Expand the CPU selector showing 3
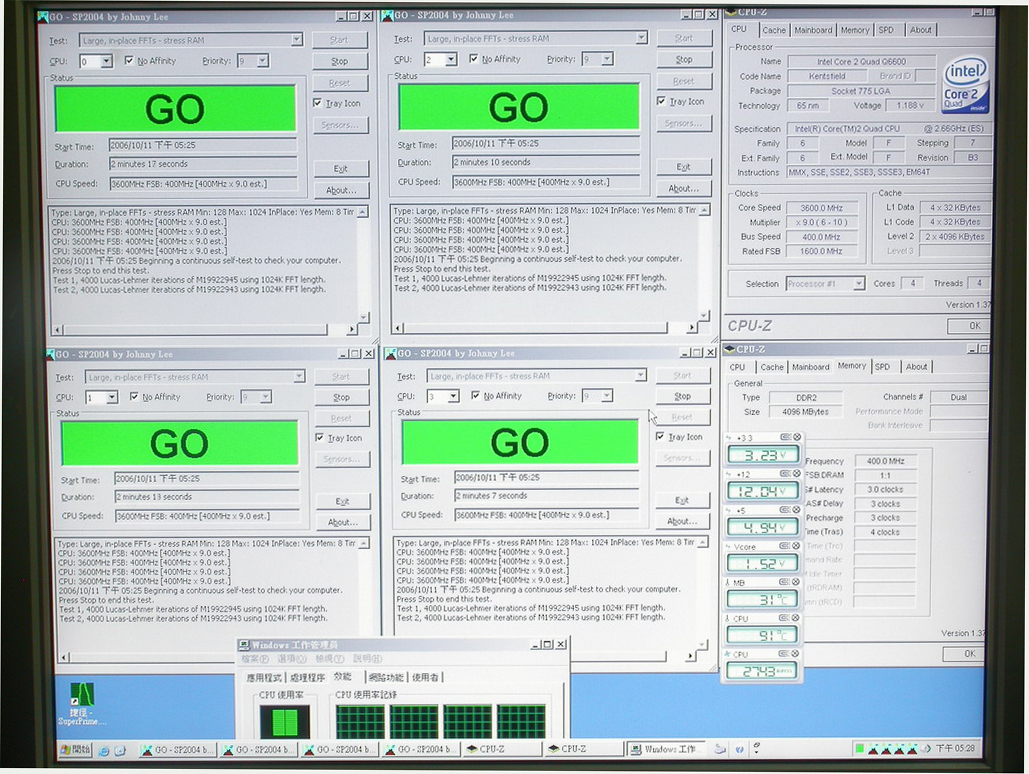The image size is (1029, 774). (453, 397)
